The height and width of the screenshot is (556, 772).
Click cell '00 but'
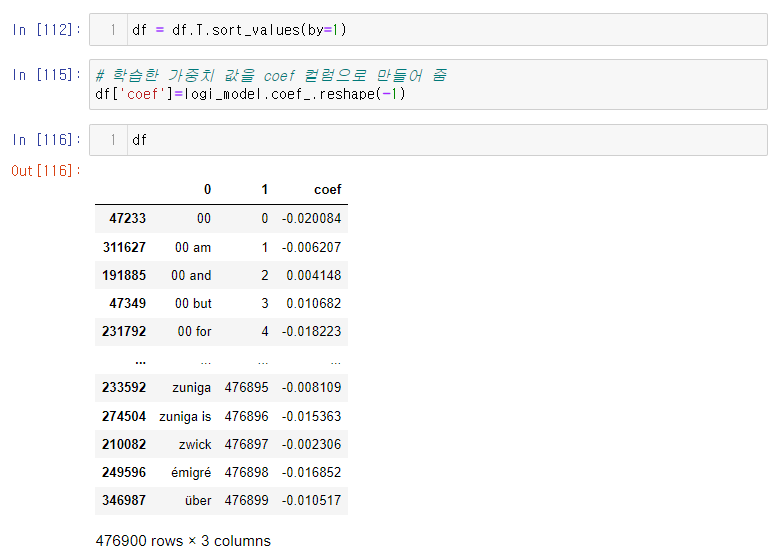(193, 303)
